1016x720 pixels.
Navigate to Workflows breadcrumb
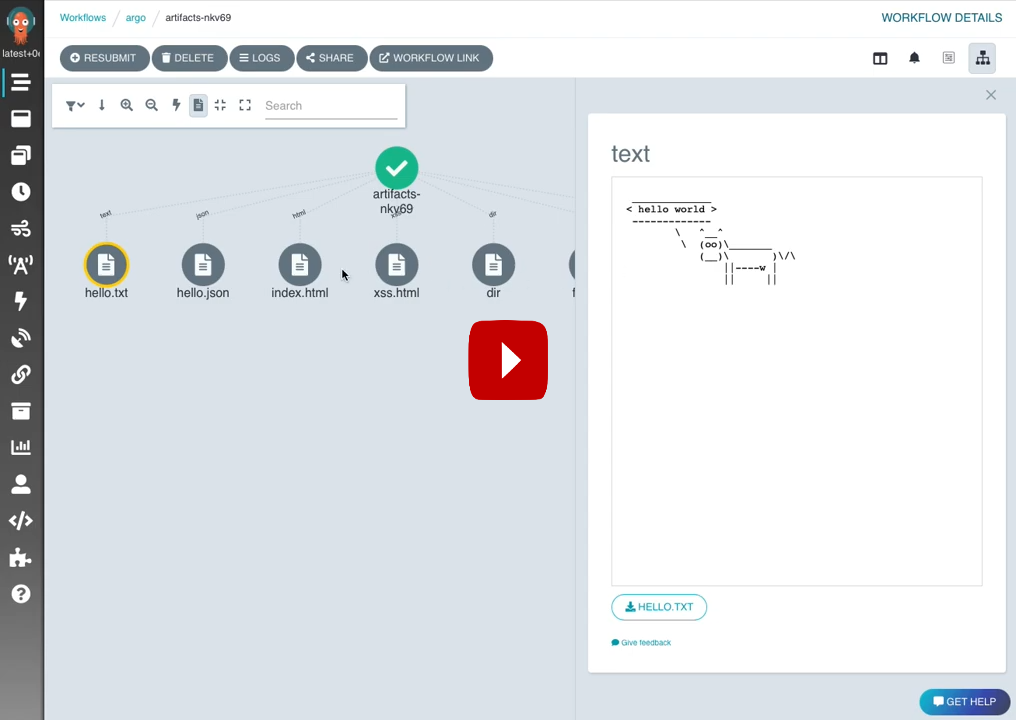(82, 18)
